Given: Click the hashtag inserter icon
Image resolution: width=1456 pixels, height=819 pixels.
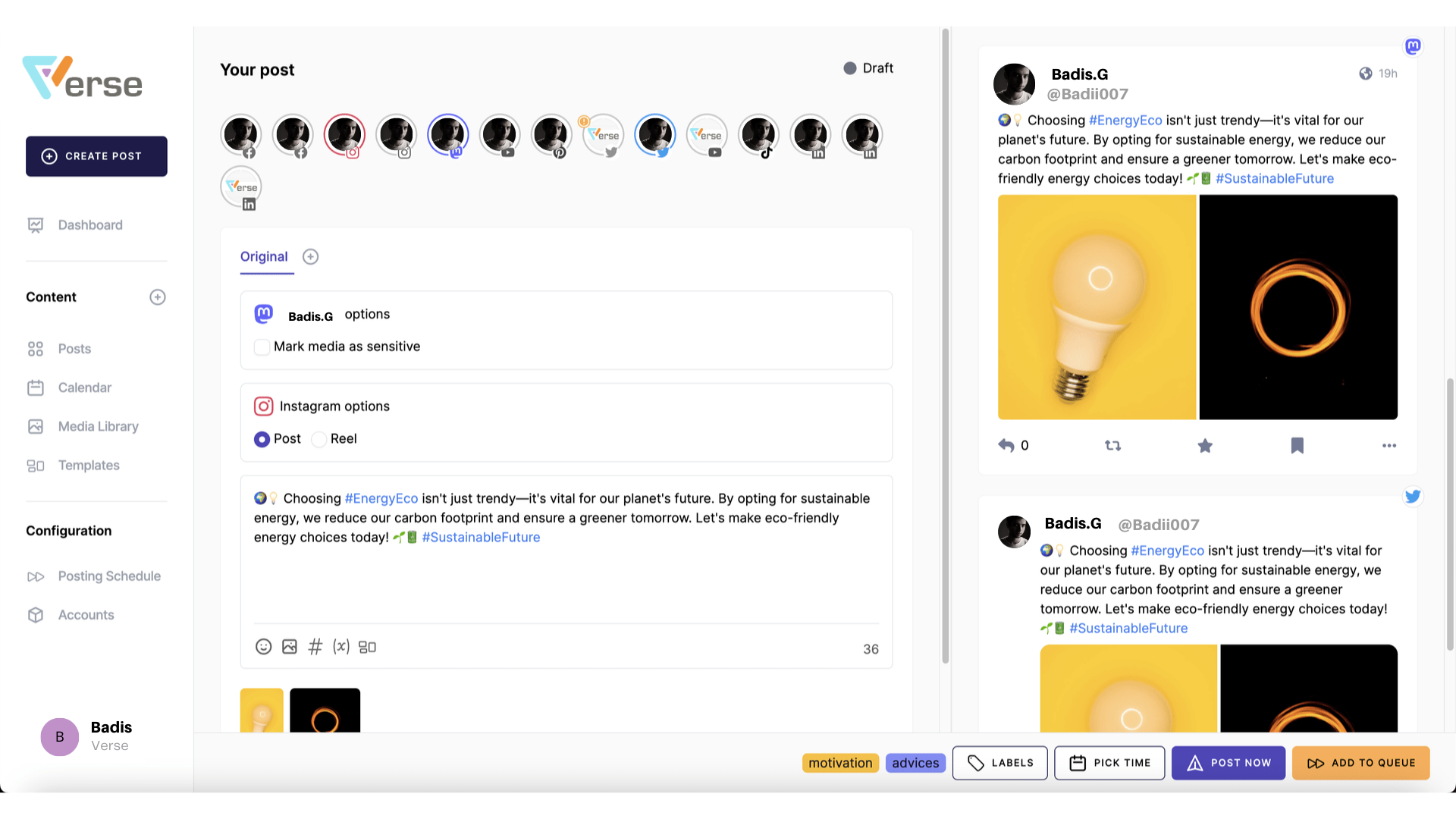Looking at the screenshot, I should pos(314,646).
